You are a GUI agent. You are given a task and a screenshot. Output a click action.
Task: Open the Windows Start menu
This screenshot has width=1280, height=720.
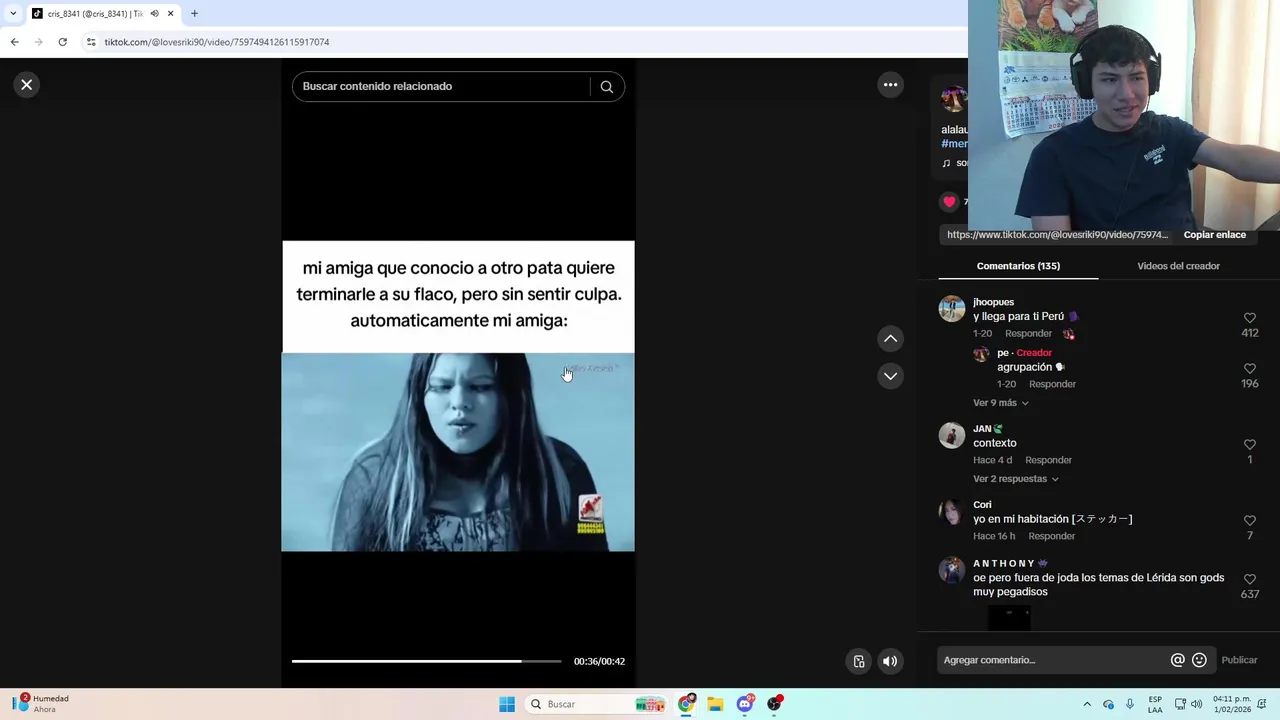tap(507, 704)
